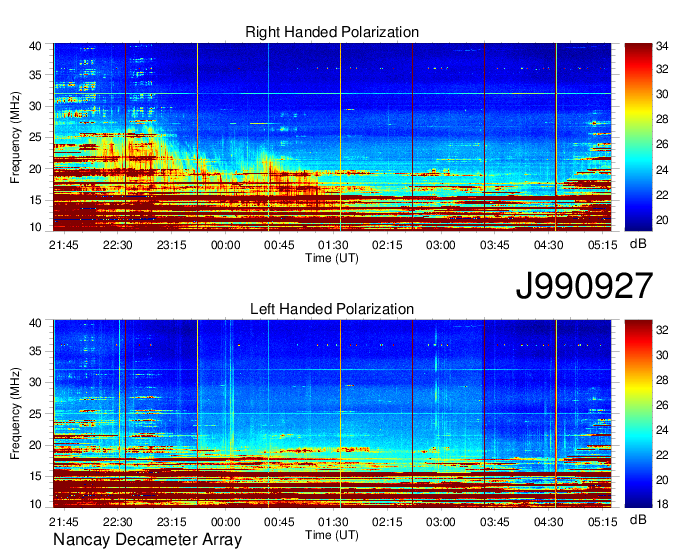The width and height of the screenshot is (680, 552).
Task: Click the 20 value on upper color scale
Action: point(662,220)
